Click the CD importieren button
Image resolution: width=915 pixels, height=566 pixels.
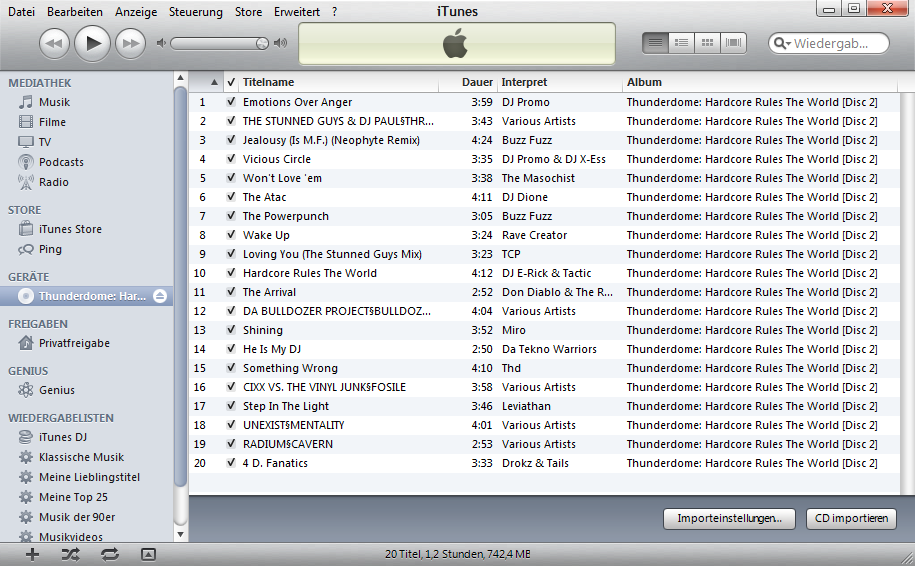pos(851,519)
